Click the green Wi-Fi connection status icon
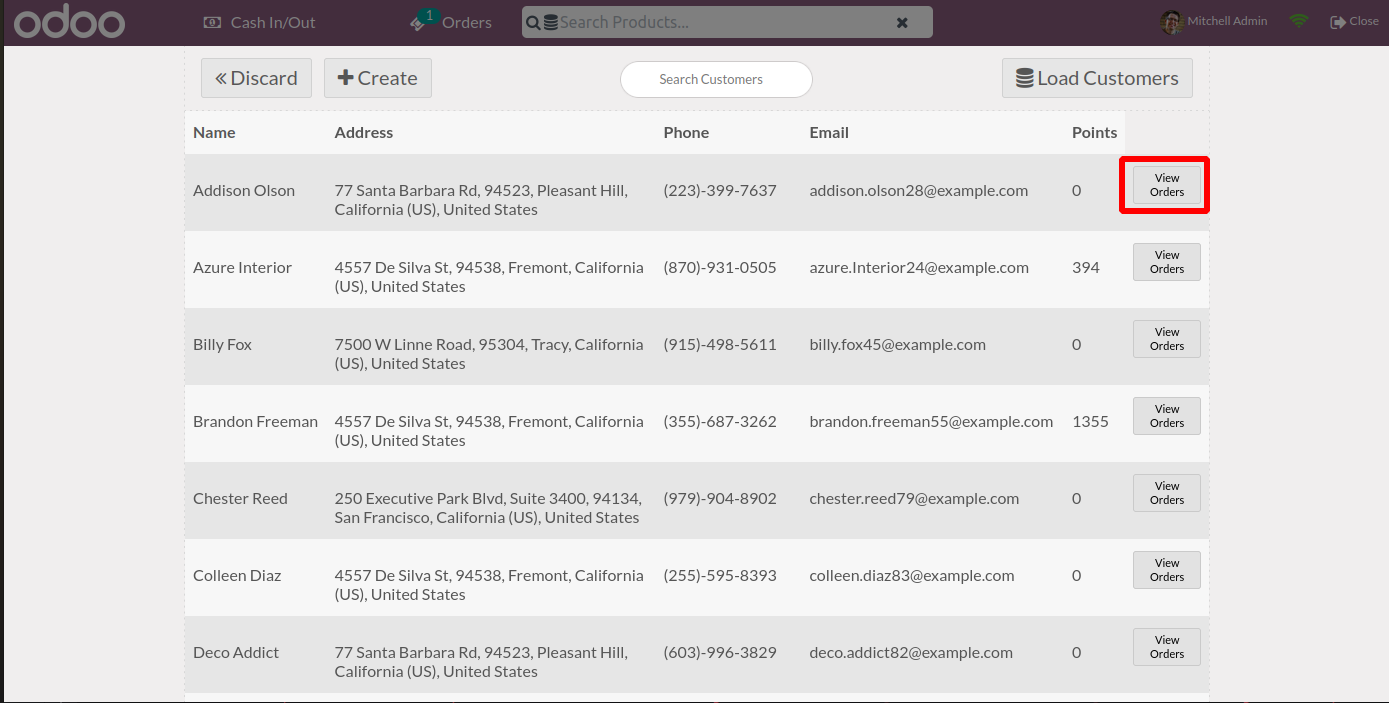Image resolution: width=1389 pixels, height=703 pixels. point(1299,21)
